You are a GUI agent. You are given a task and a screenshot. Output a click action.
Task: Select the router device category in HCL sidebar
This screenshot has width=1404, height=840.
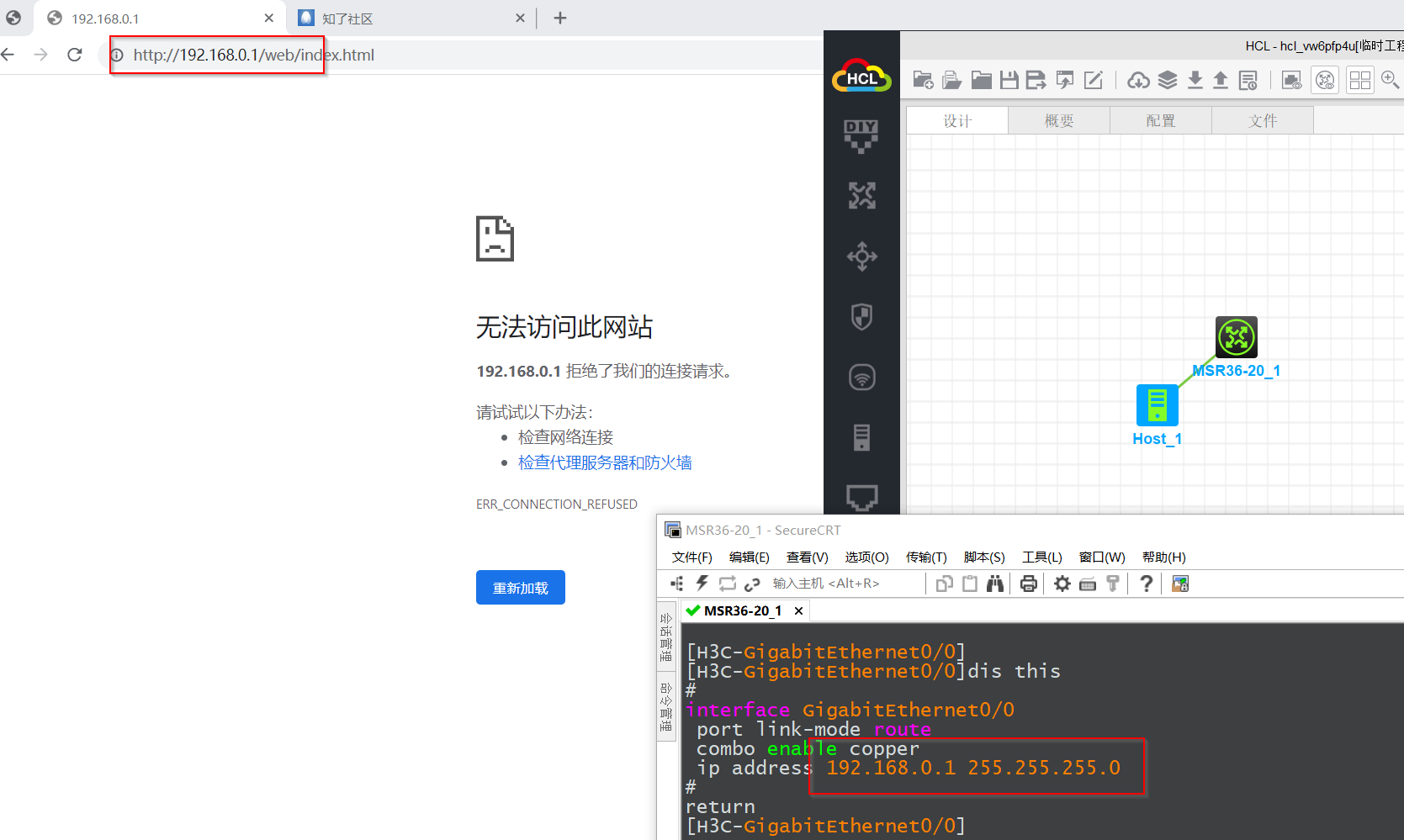[x=861, y=196]
